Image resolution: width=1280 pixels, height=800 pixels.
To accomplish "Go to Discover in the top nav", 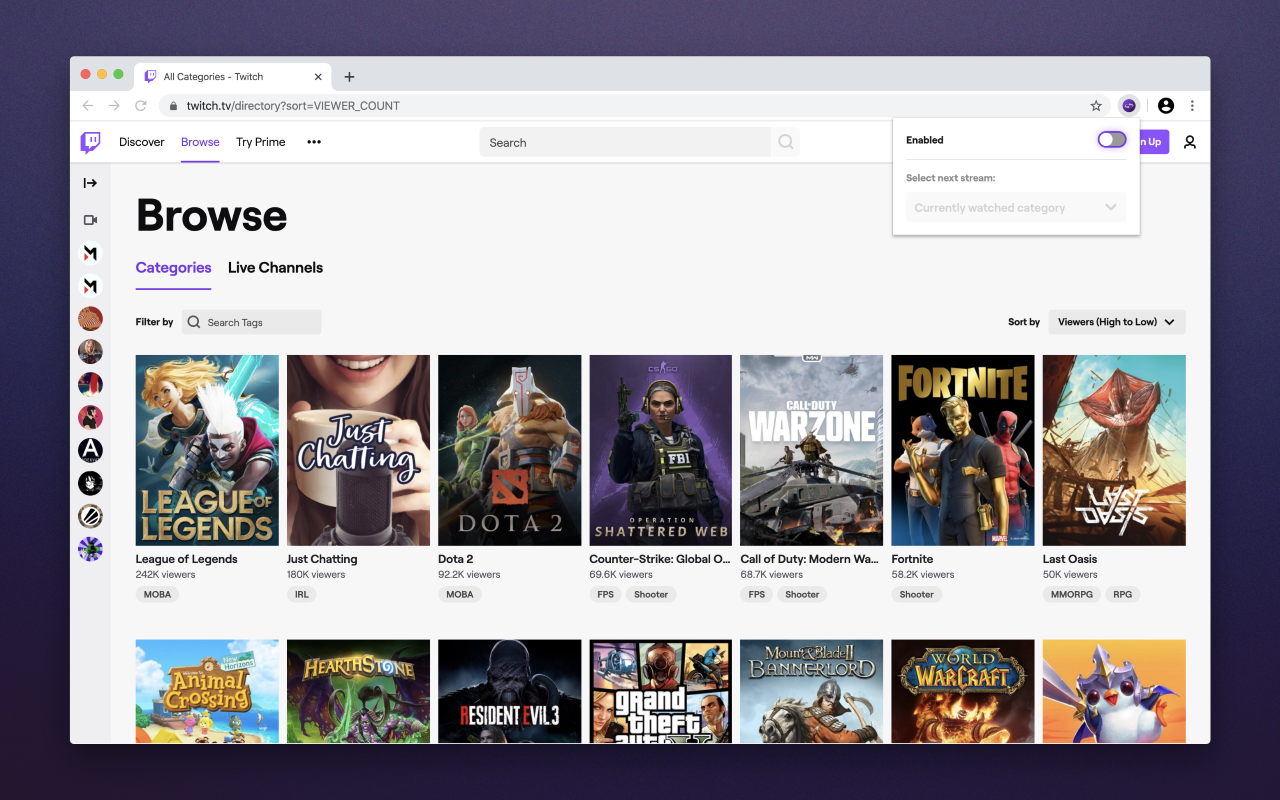I will tap(141, 142).
